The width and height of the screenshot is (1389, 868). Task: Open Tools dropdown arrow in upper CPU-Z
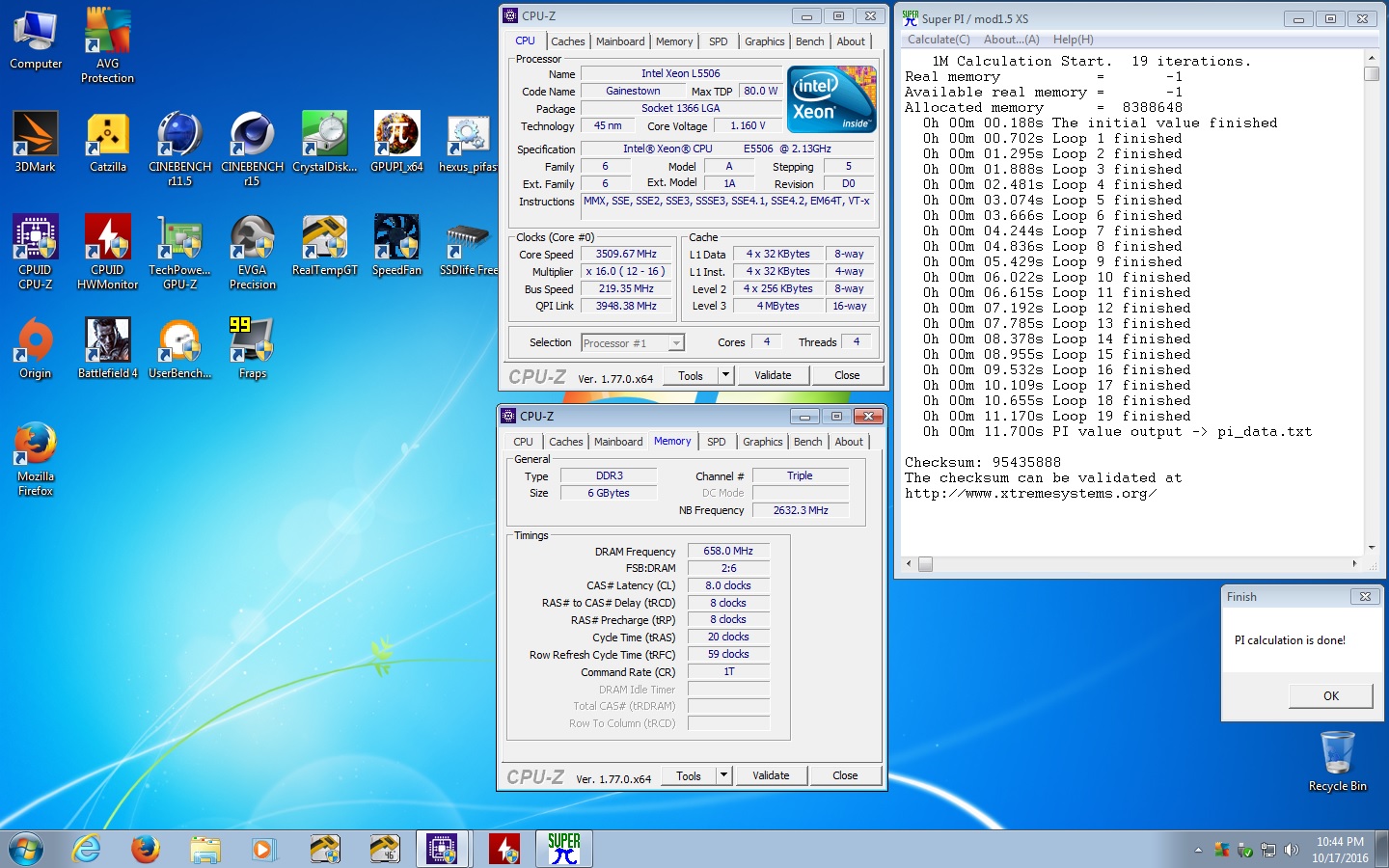click(725, 375)
